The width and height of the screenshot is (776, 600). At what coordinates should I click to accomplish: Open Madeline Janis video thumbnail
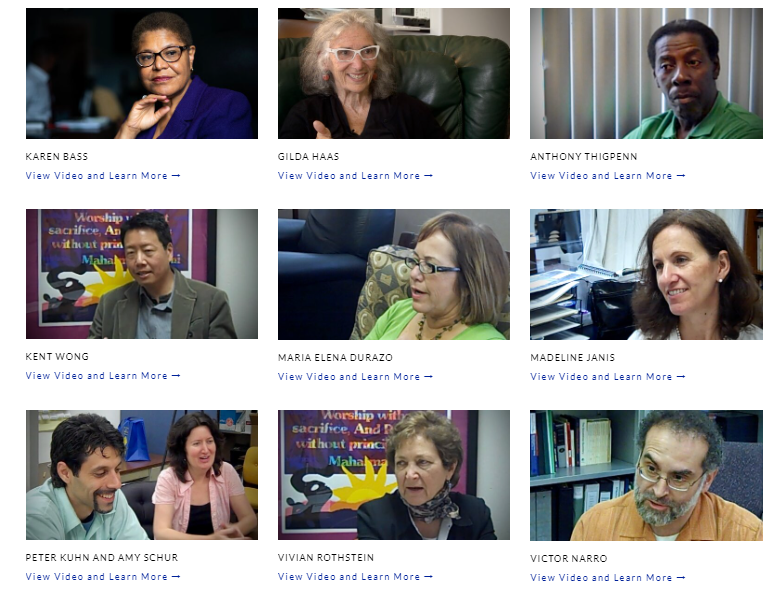click(646, 274)
